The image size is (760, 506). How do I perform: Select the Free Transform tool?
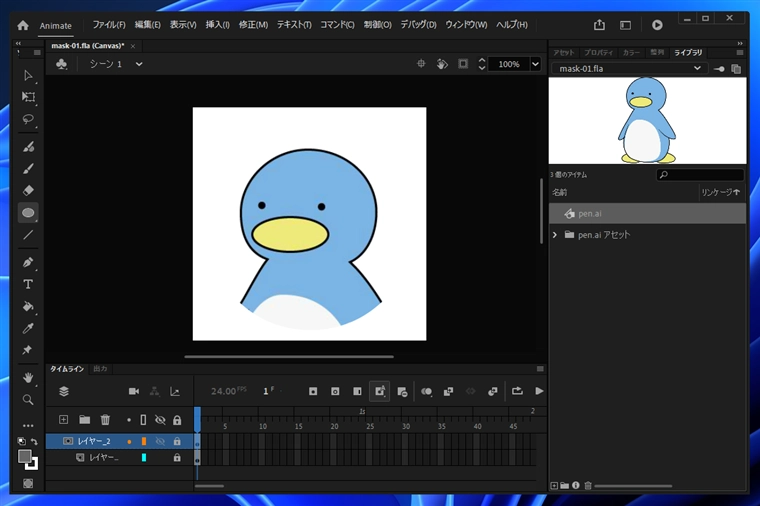[x=28, y=97]
